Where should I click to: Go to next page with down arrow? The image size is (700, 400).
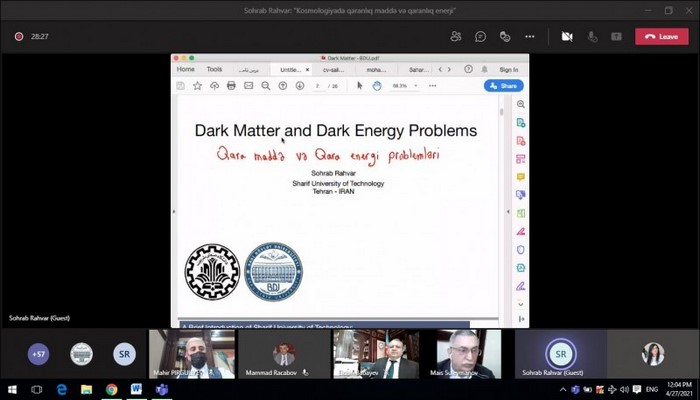(299, 86)
